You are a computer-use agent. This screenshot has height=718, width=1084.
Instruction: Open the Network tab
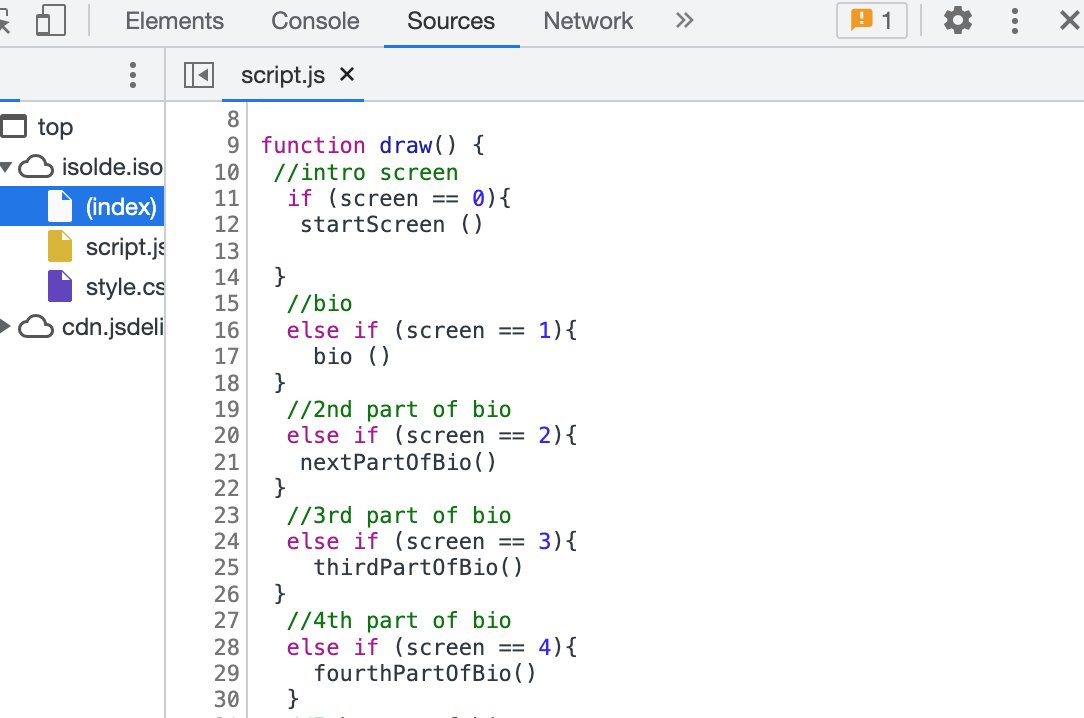588,21
